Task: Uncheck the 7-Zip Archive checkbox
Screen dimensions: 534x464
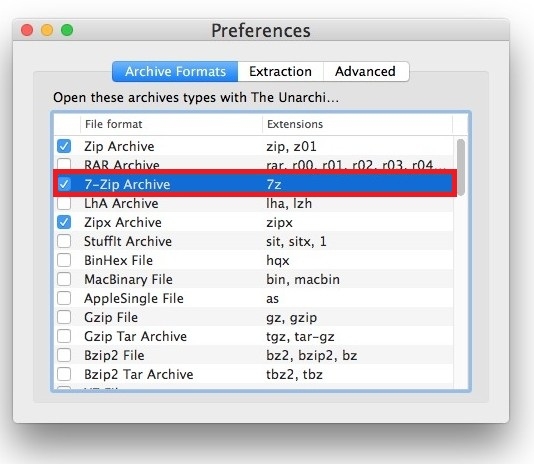Action: tap(64, 184)
